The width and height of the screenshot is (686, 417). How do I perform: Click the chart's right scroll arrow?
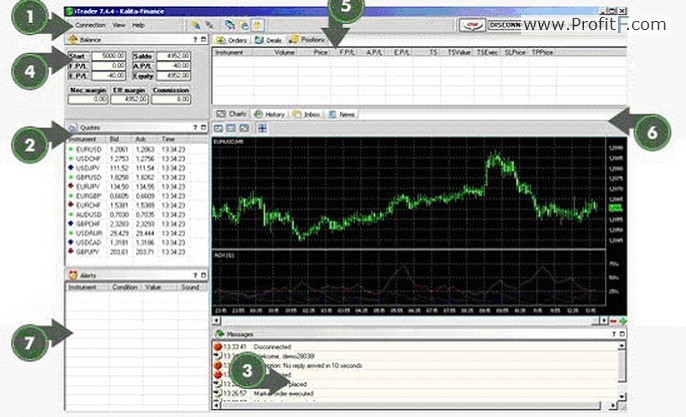[603, 321]
